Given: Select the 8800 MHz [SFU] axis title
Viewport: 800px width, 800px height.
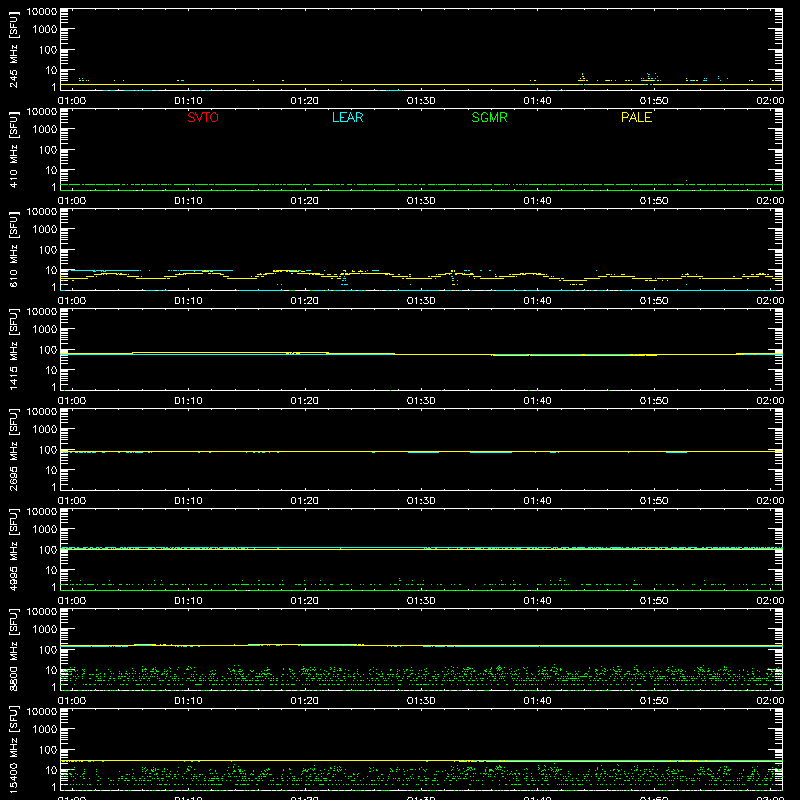Looking at the screenshot, I should click(x=14, y=650).
